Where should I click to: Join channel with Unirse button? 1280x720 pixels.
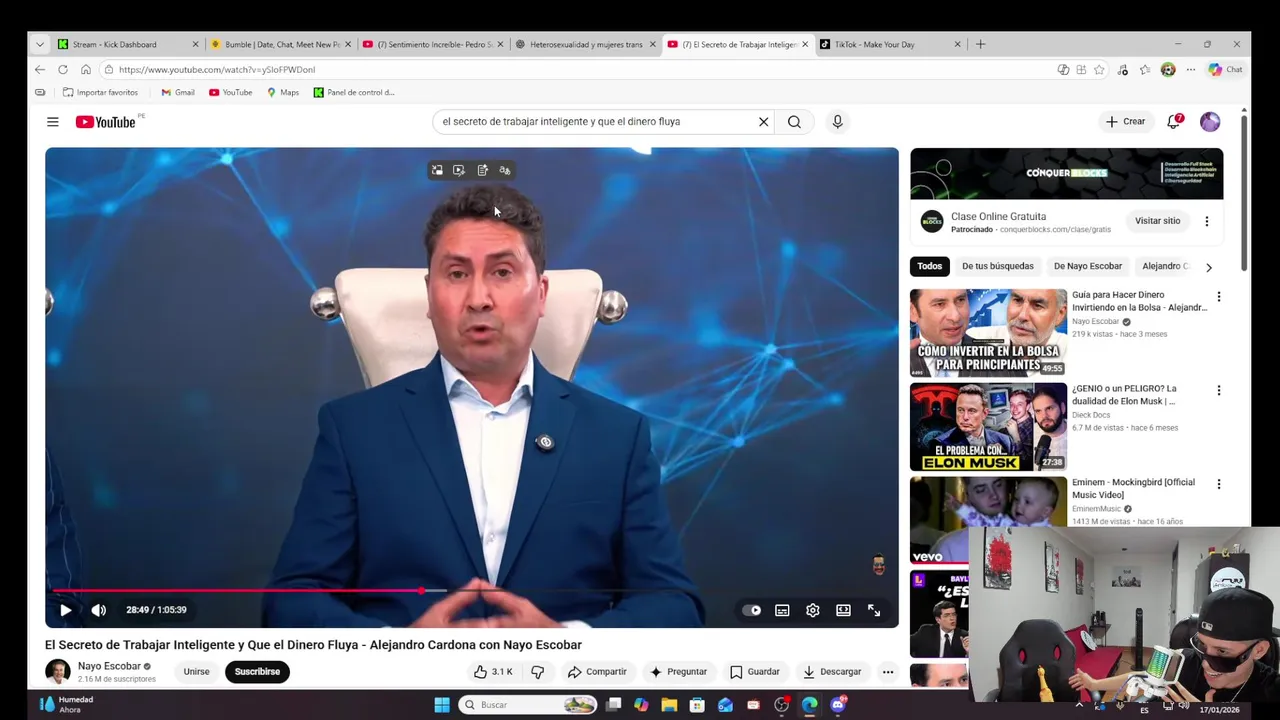(x=196, y=672)
